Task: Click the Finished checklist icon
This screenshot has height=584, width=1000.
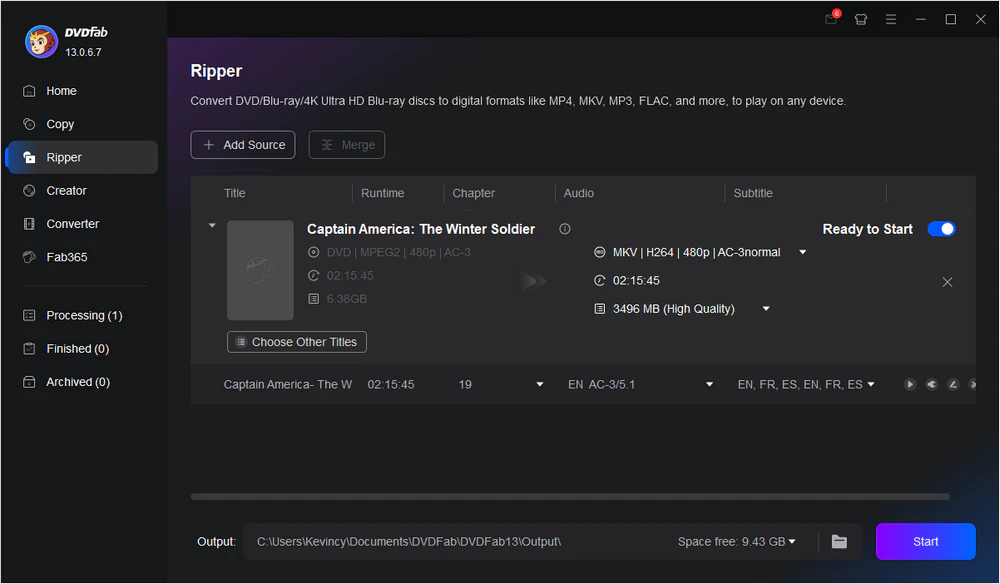Action: (x=29, y=349)
